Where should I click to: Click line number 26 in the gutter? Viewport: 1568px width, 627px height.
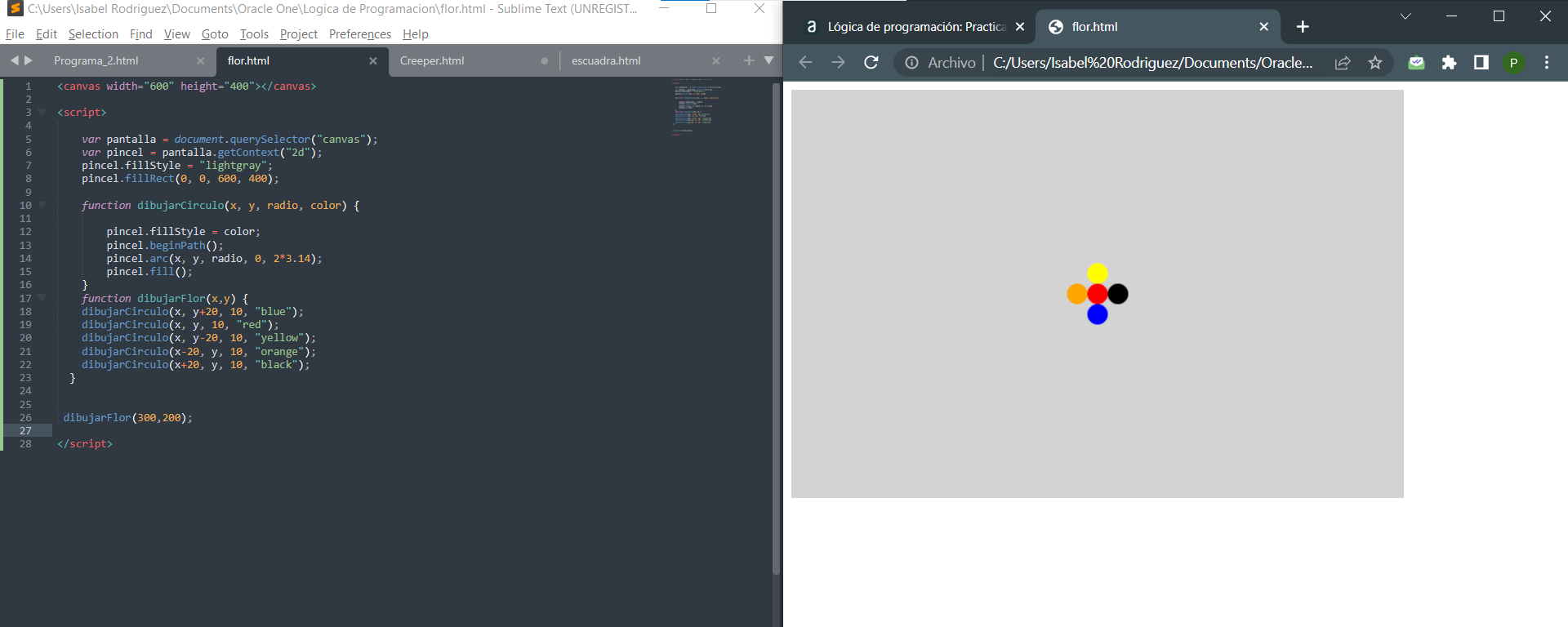25,417
